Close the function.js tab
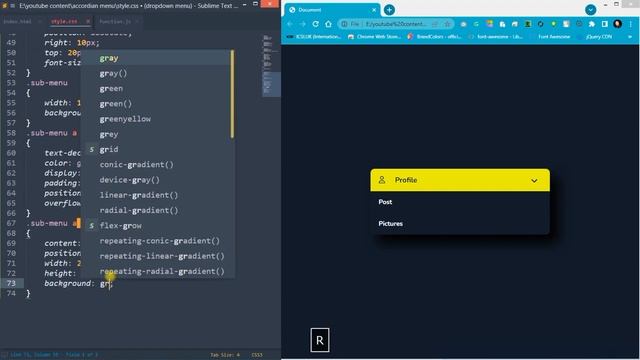The width and height of the screenshot is (640, 360). point(137,21)
